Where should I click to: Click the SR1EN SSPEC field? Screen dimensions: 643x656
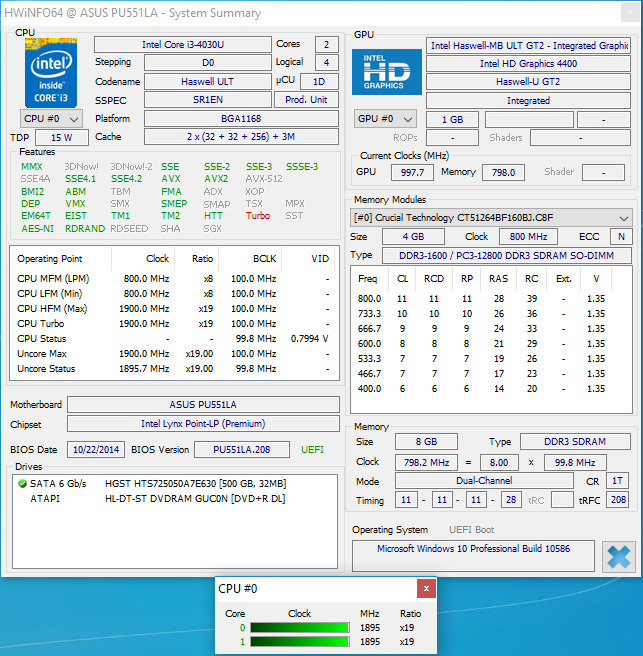tap(208, 100)
